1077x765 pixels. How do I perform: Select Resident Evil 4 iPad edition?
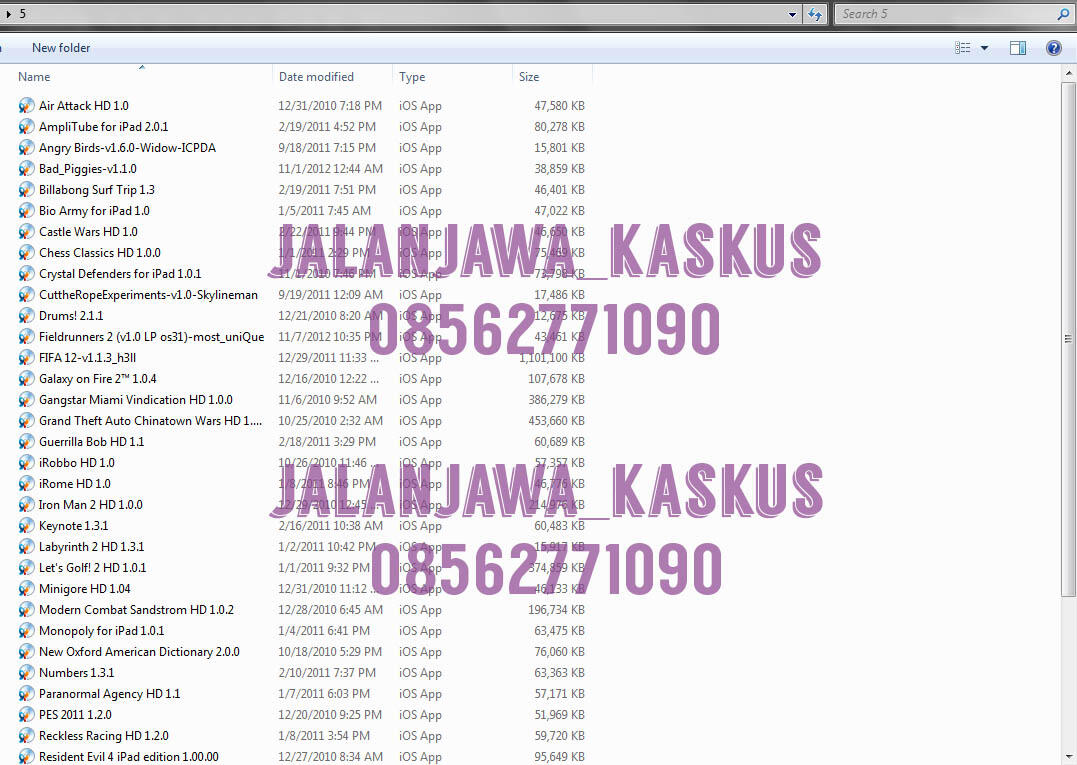(x=128, y=757)
